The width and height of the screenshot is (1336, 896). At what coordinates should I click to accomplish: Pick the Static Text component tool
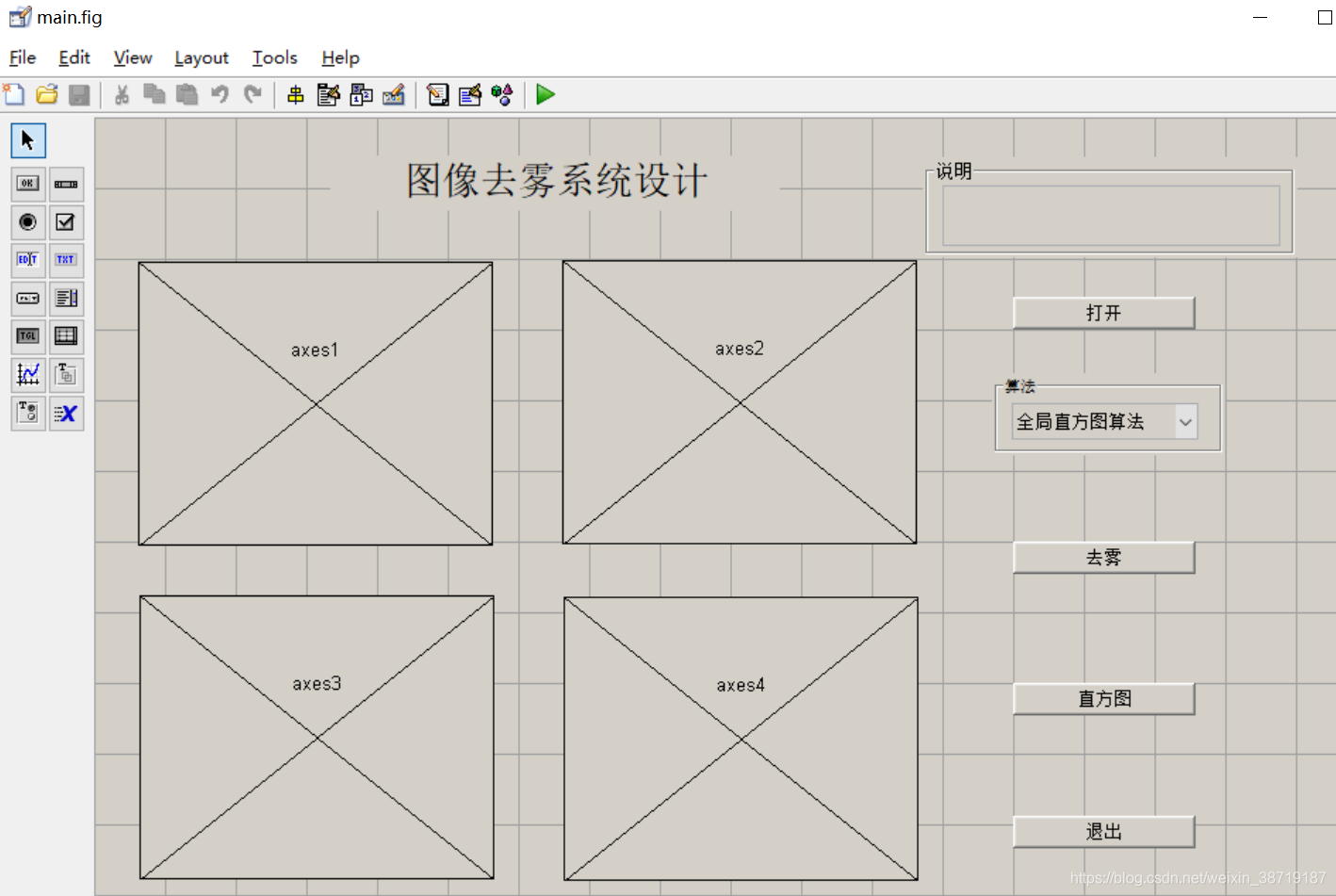(x=66, y=260)
